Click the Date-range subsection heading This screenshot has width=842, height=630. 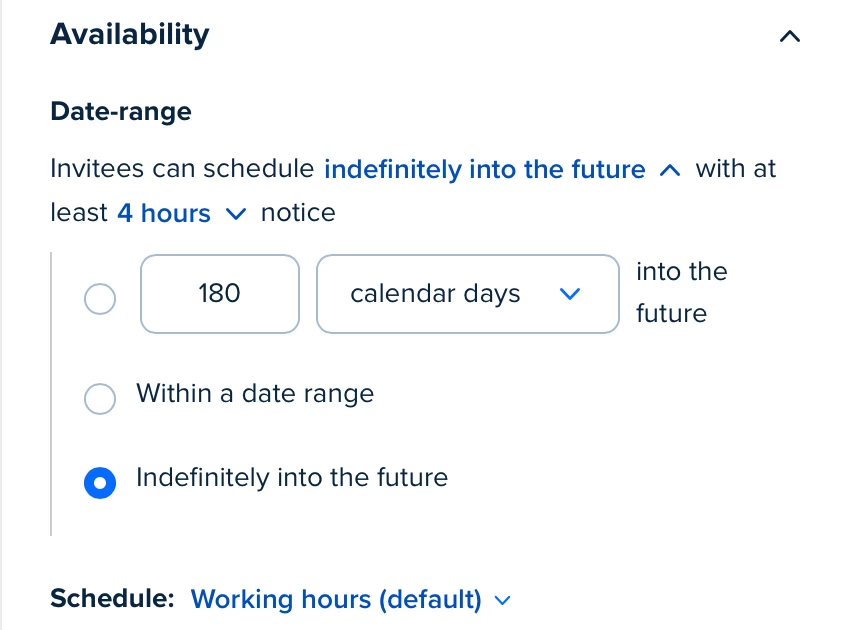pos(121,111)
